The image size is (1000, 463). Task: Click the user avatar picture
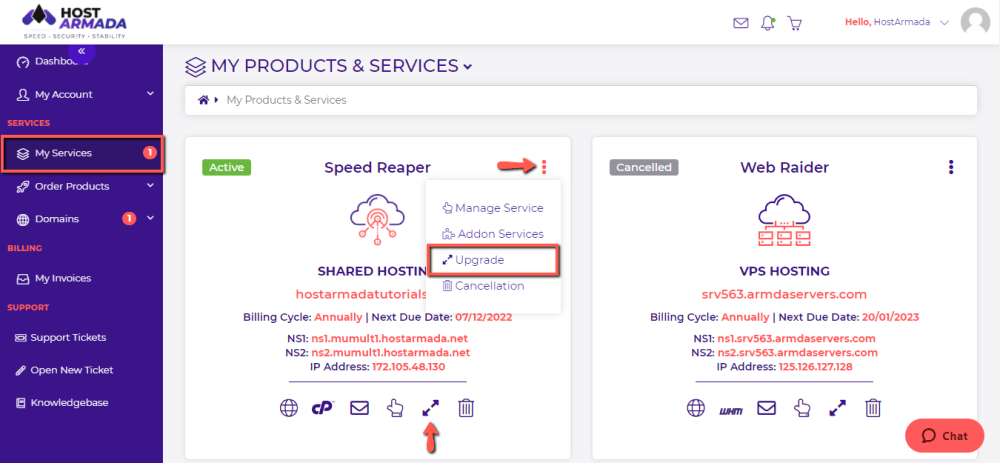(x=975, y=22)
